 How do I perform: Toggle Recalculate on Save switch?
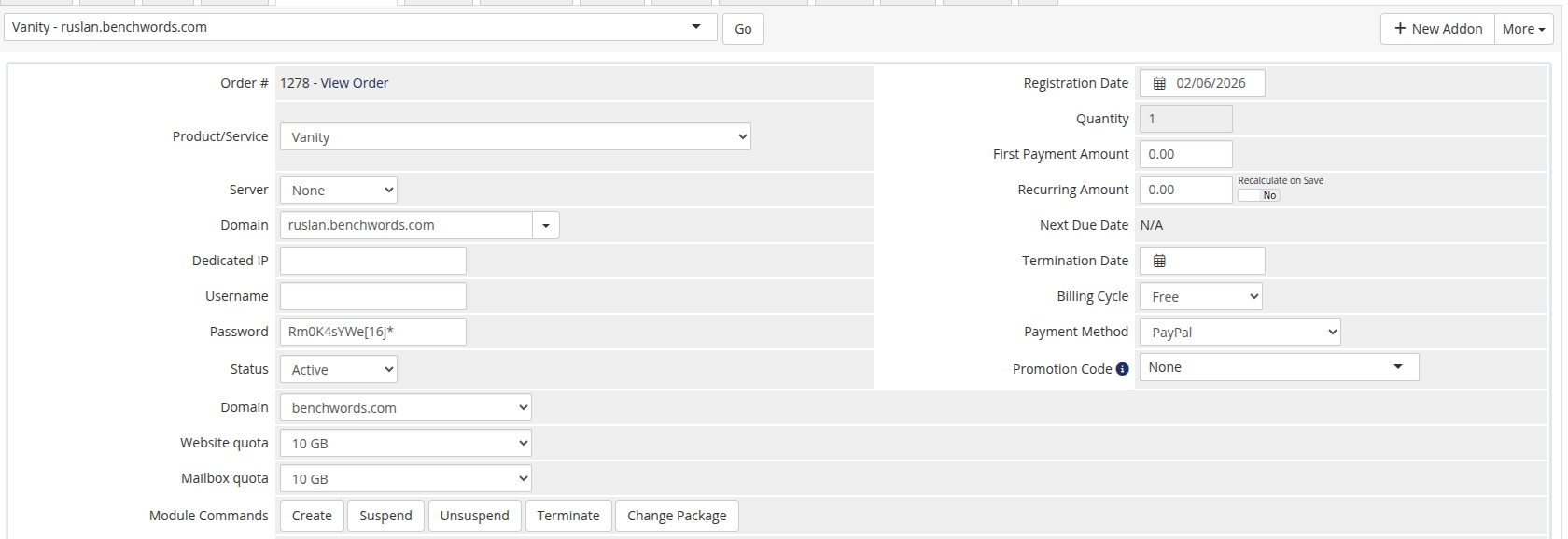tap(1258, 195)
